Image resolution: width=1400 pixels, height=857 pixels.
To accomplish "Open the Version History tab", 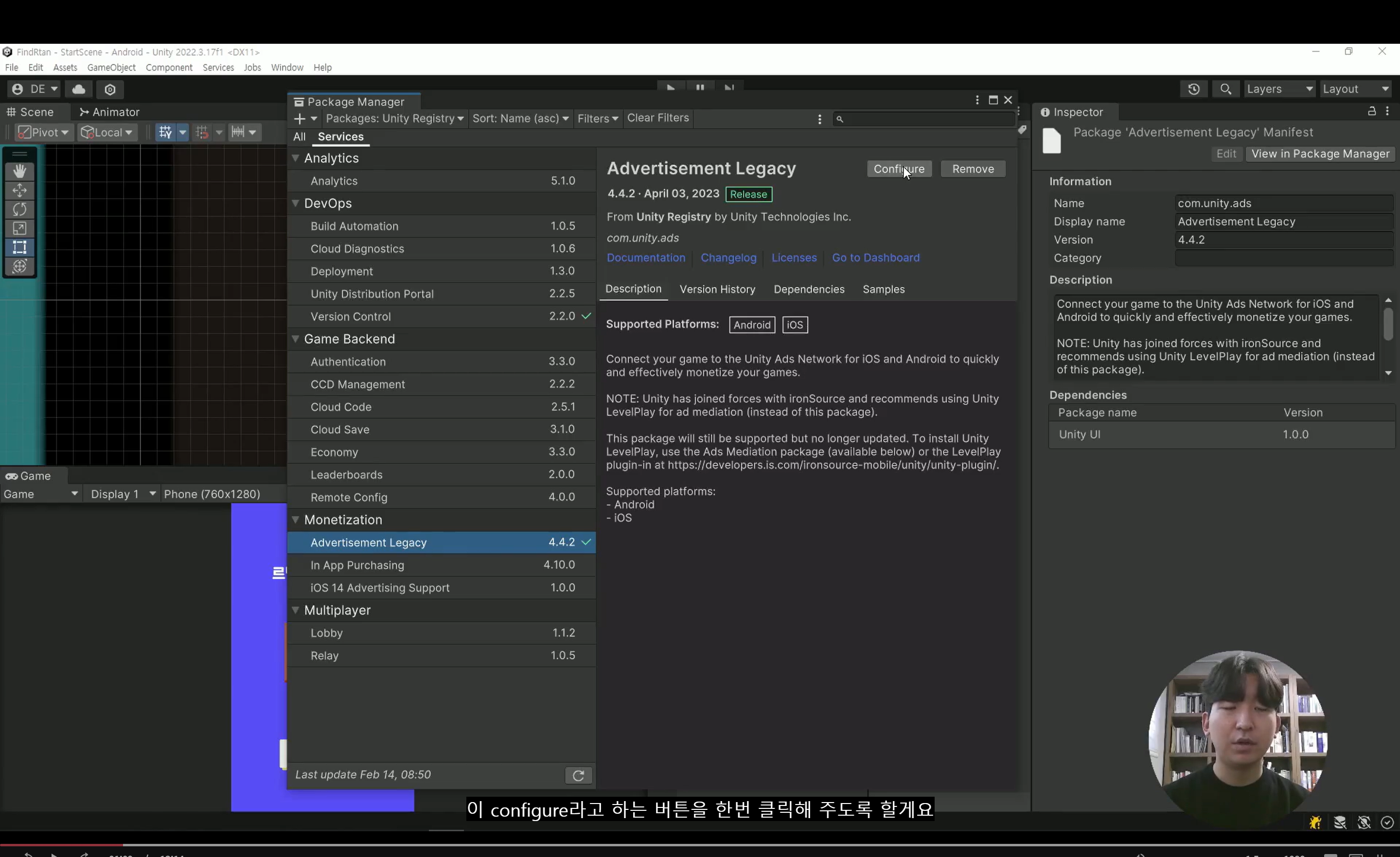I will click(717, 290).
